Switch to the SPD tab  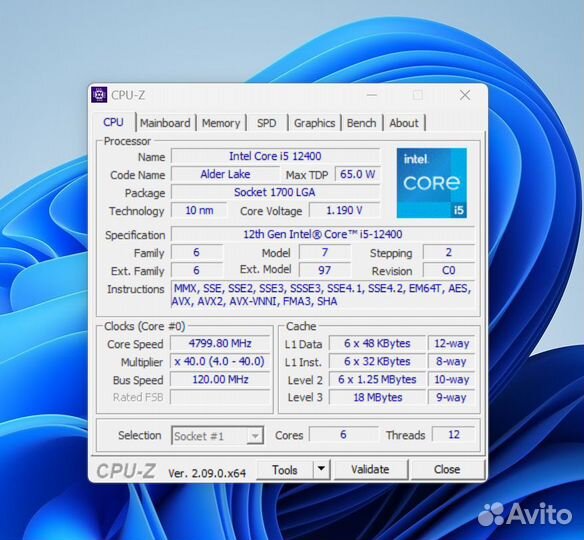click(267, 123)
